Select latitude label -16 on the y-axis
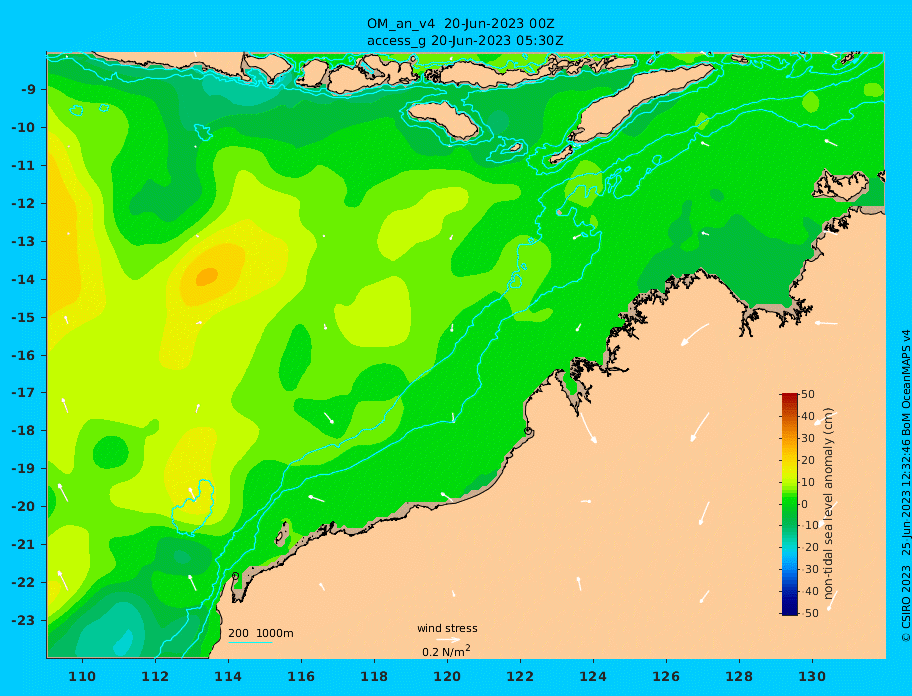The height and width of the screenshot is (696, 912). (26, 355)
